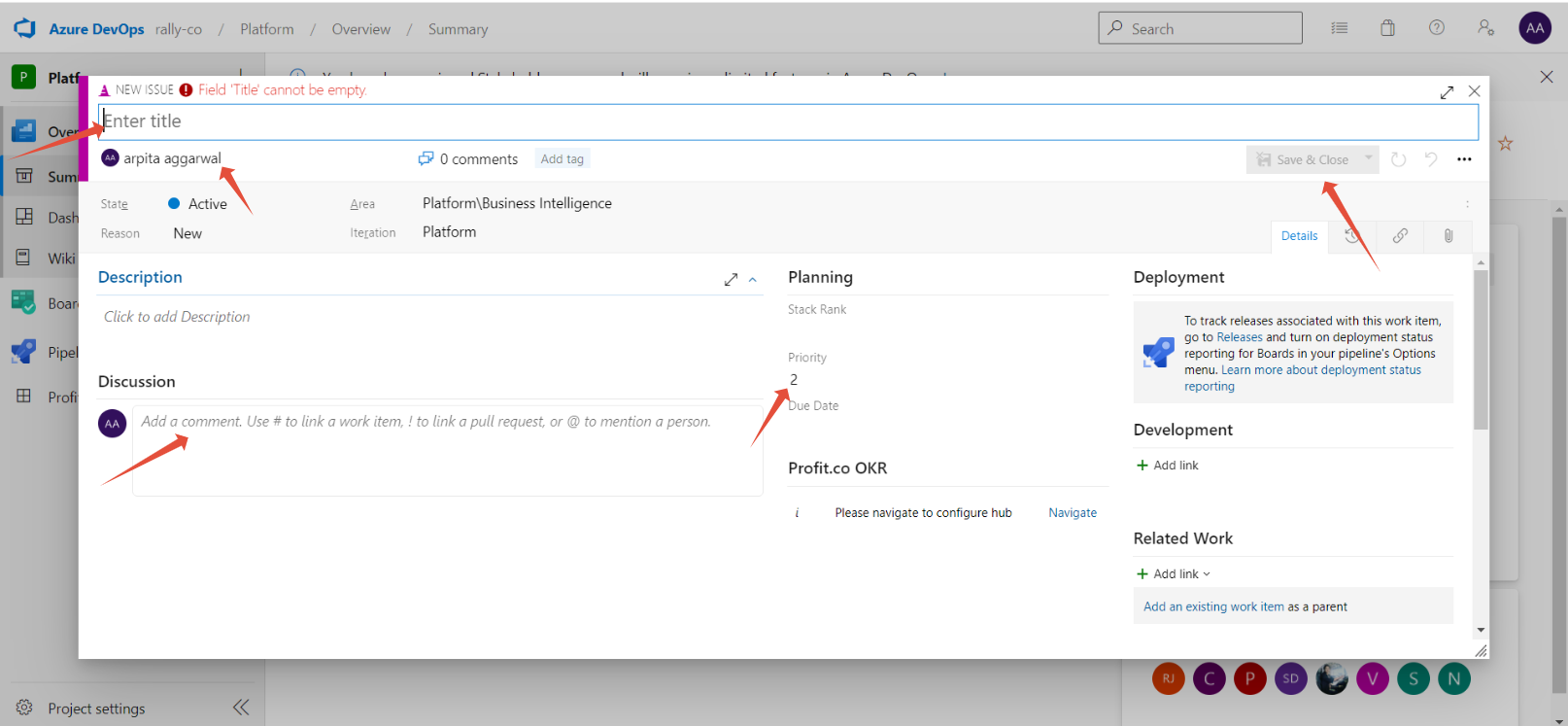Click the Add tag button

(562, 158)
